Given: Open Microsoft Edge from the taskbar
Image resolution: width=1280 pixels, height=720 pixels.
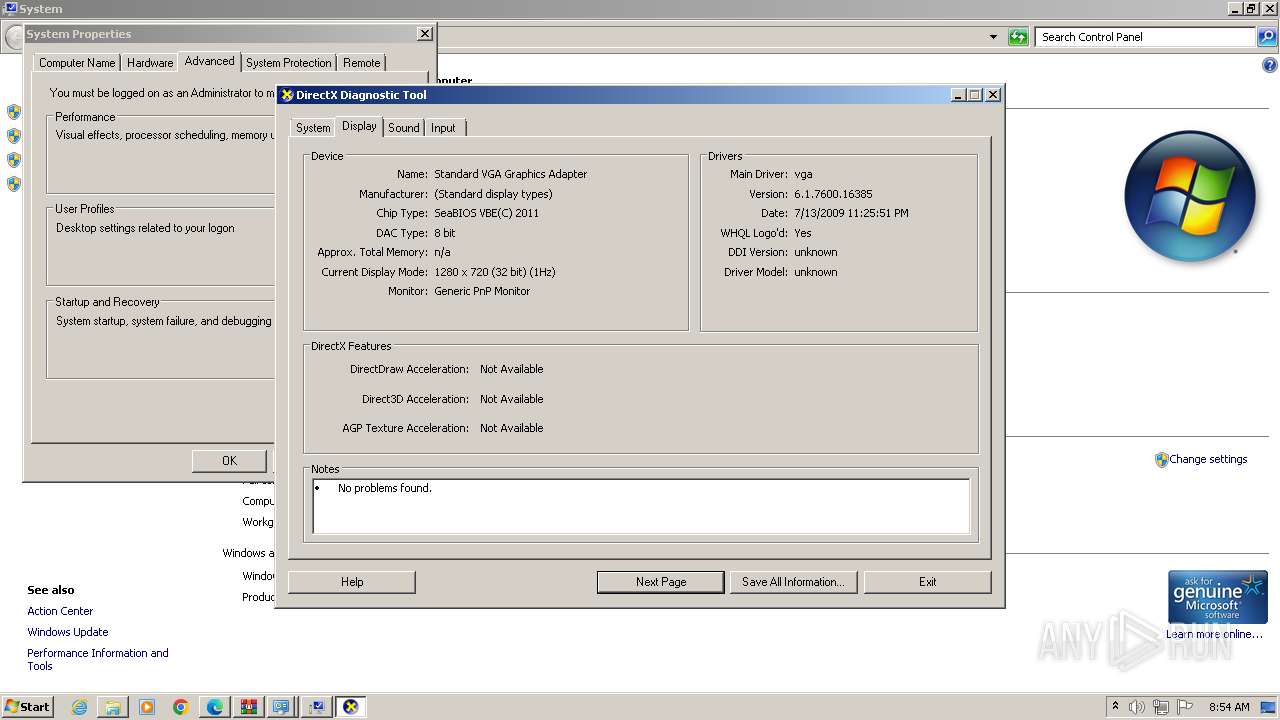Looking at the screenshot, I should pos(215,707).
